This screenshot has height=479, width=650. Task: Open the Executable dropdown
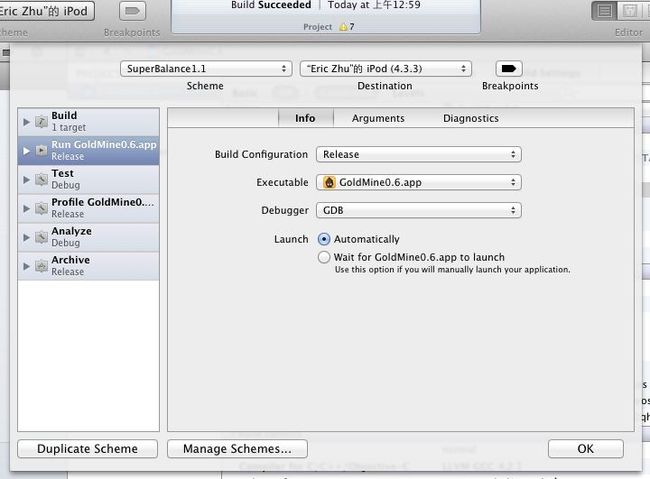tap(419, 182)
